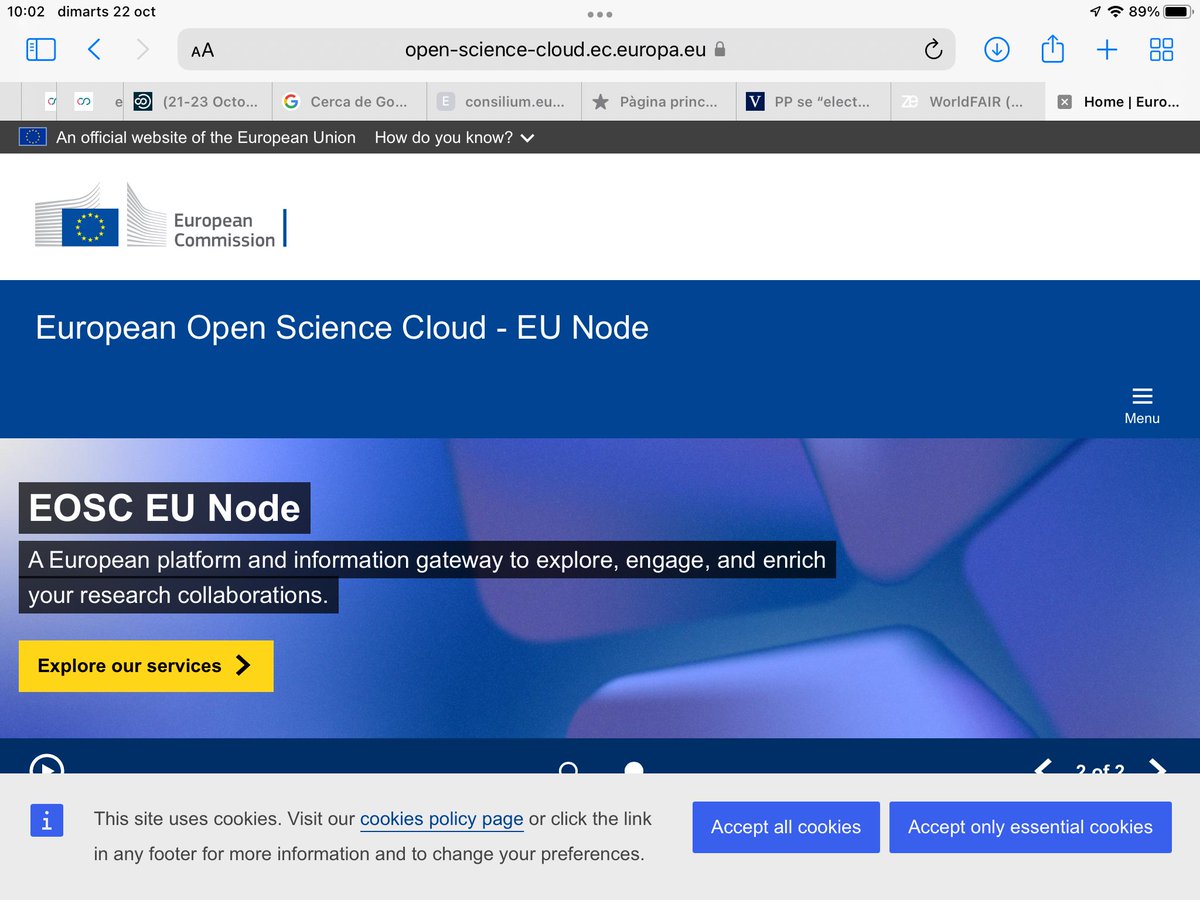Select the first carousel slide dot
1200x900 pixels.
(x=568, y=770)
